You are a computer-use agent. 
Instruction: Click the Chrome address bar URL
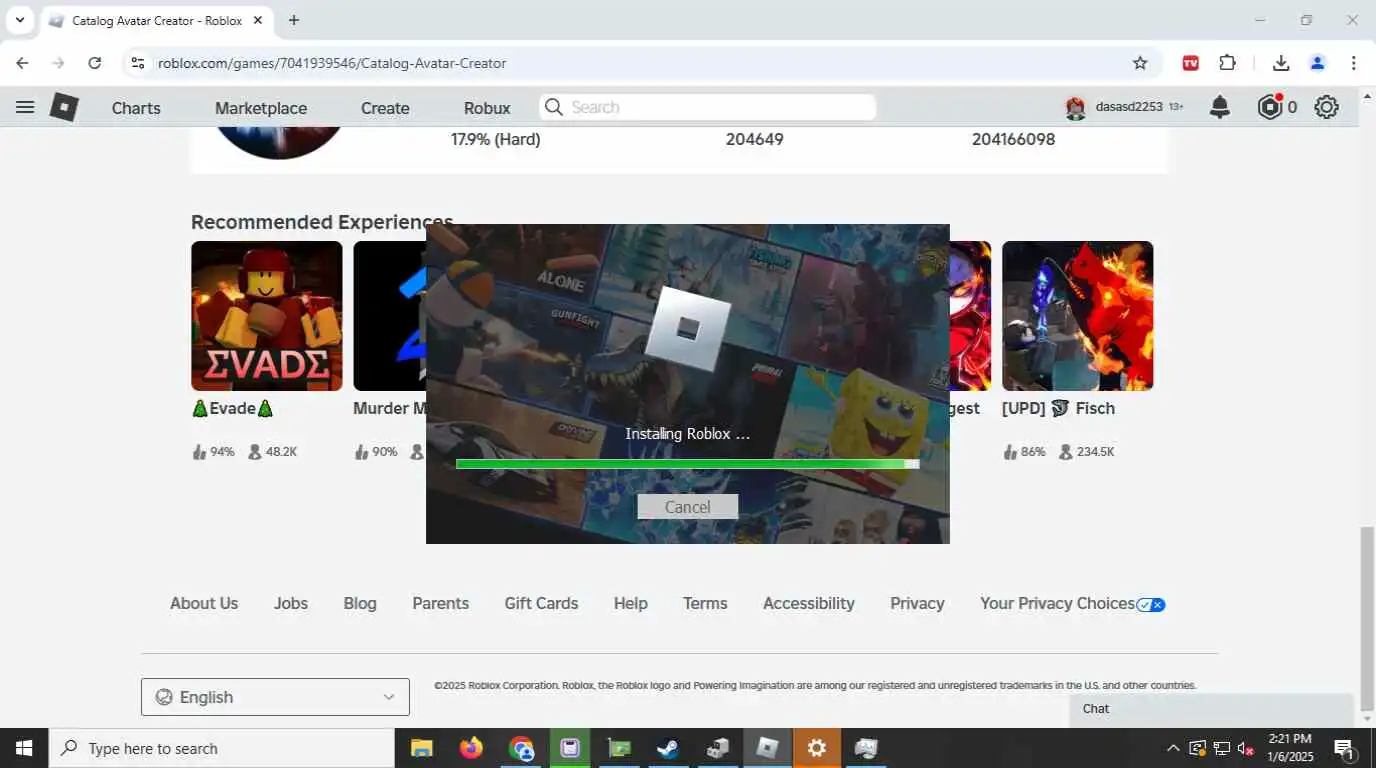click(332, 63)
